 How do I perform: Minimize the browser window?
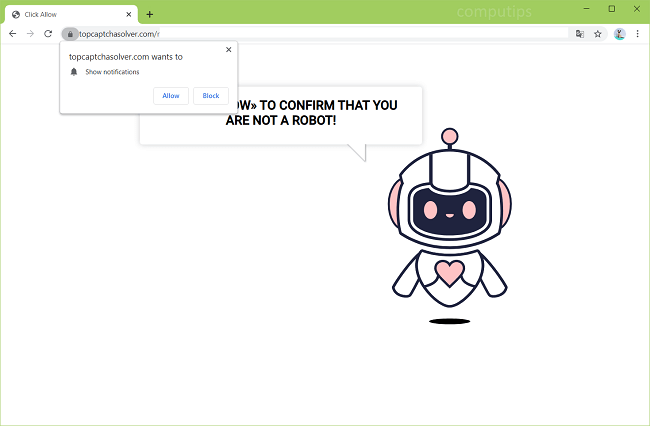pyautogui.click(x=585, y=9)
